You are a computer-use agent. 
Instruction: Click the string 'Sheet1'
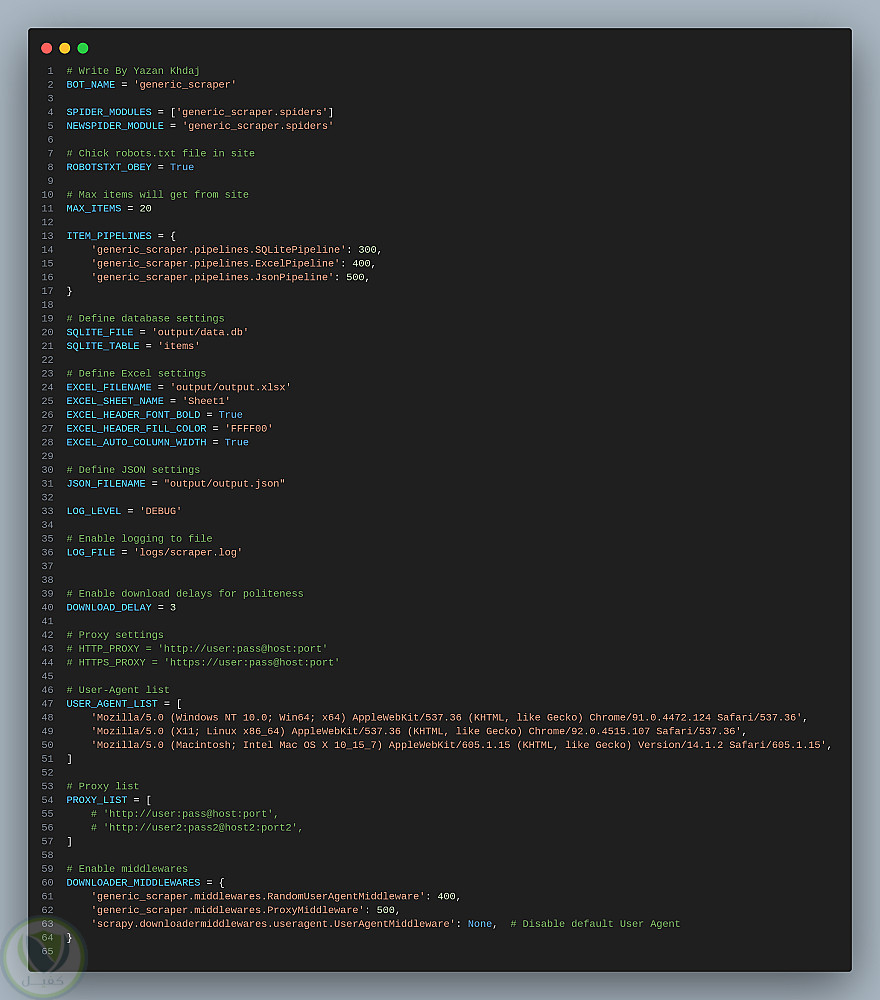[206, 401]
